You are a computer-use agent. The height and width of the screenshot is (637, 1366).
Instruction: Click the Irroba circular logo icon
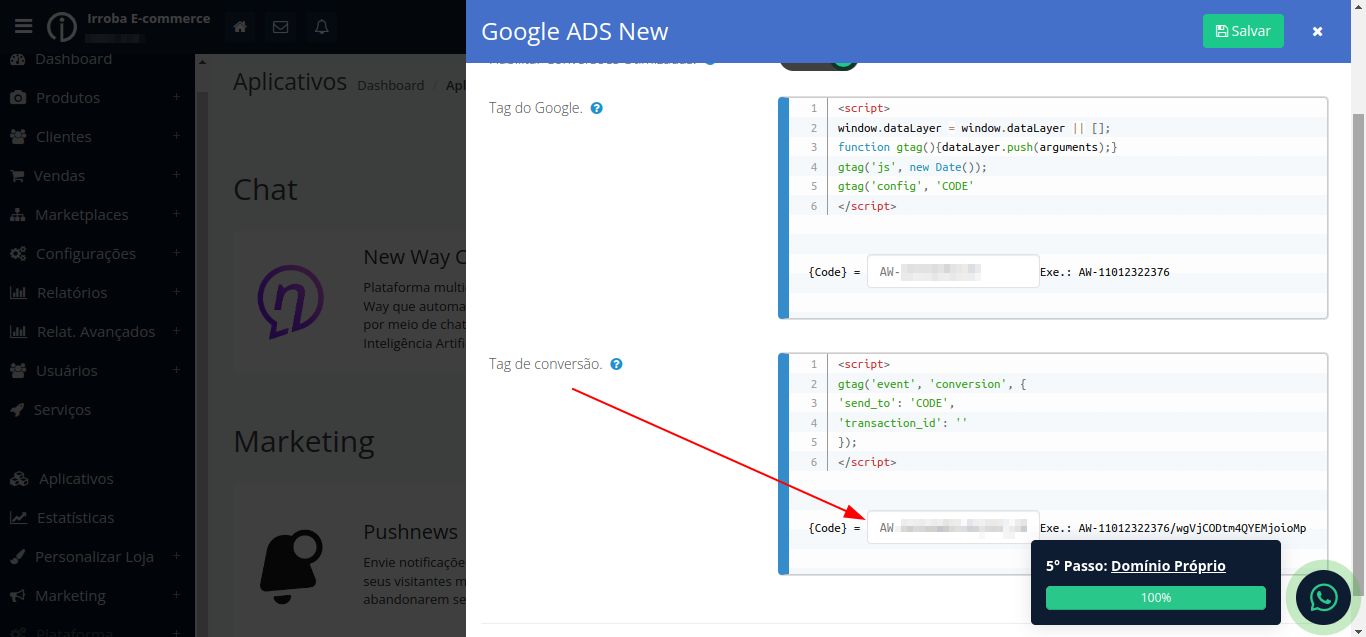point(62,27)
